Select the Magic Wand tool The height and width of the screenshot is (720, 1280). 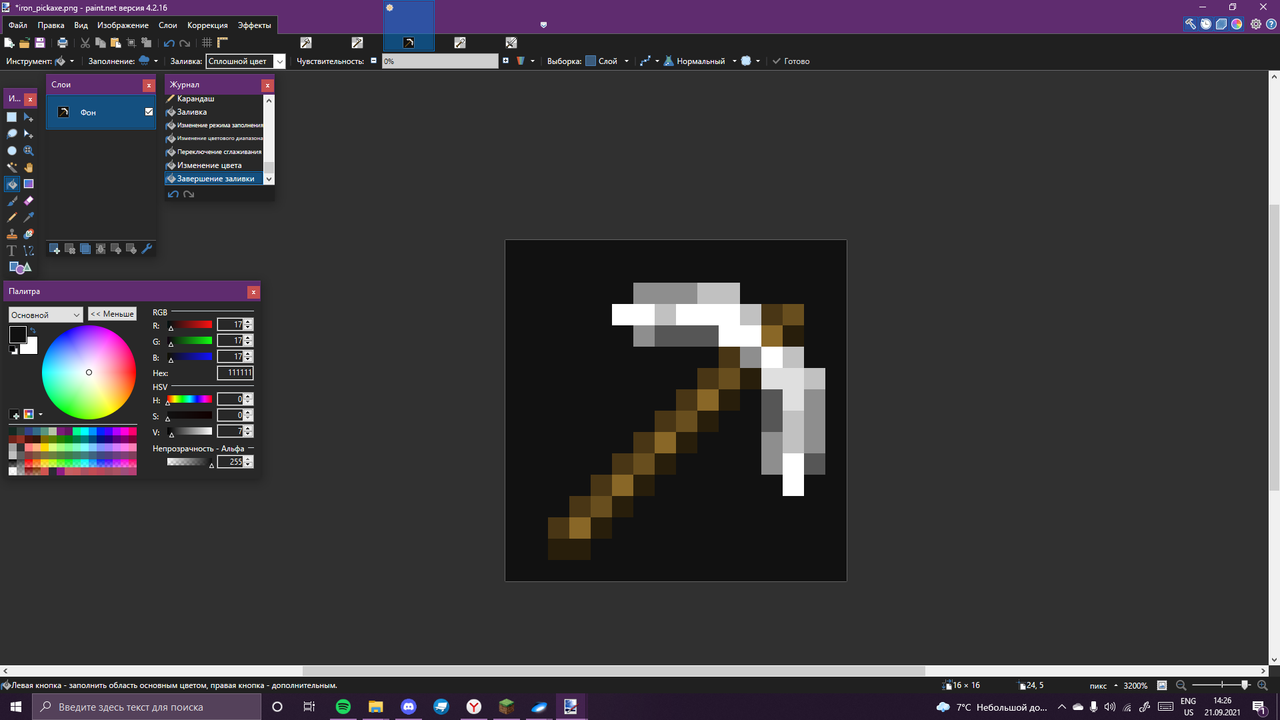coord(12,167)
